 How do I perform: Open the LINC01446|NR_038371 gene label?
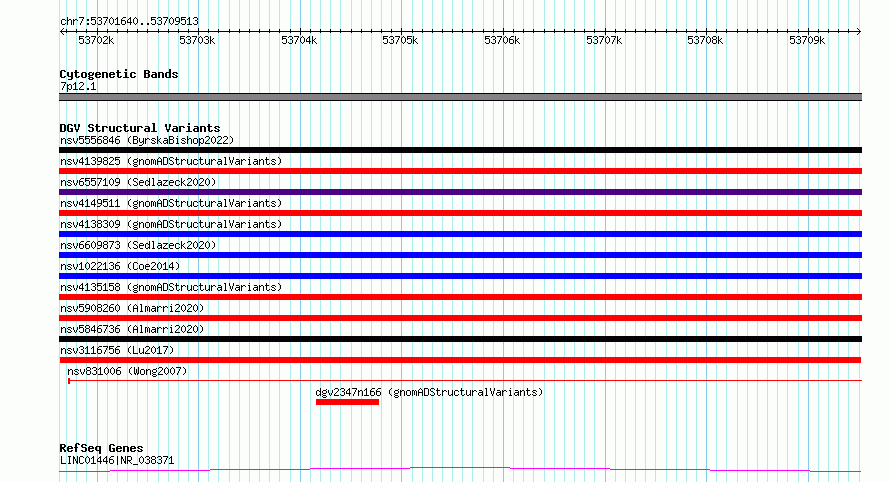coord(117,460)
